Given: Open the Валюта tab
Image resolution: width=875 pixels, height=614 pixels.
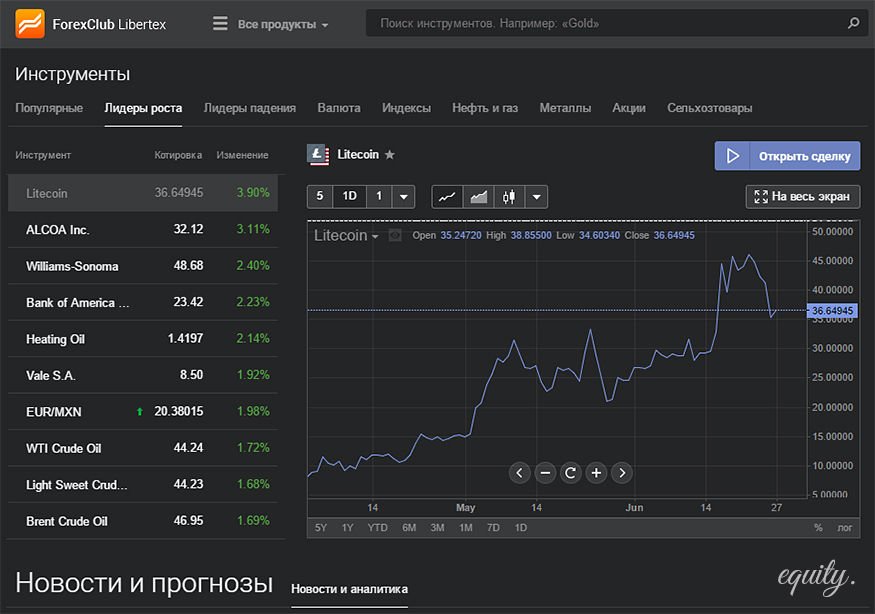Looking at the screenshot, I should point(339,108).
